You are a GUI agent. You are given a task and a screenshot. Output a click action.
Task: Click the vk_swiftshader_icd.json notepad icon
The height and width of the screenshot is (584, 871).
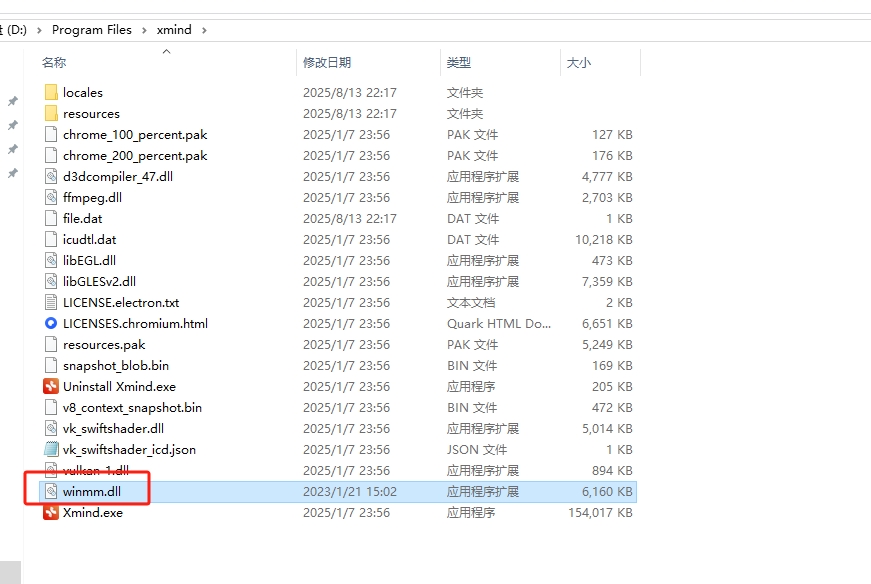coord(51,450)
